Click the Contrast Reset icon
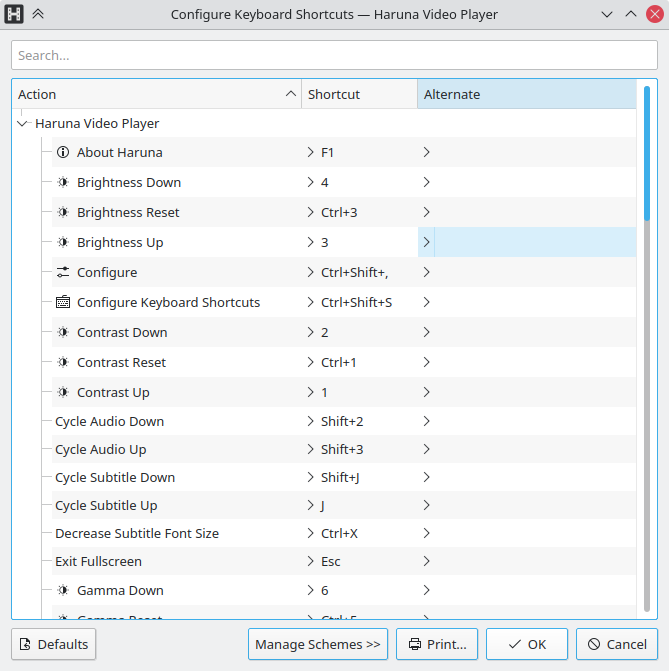Image resolution: width=669 pixels, height=671 pixels. click(63, 363)
